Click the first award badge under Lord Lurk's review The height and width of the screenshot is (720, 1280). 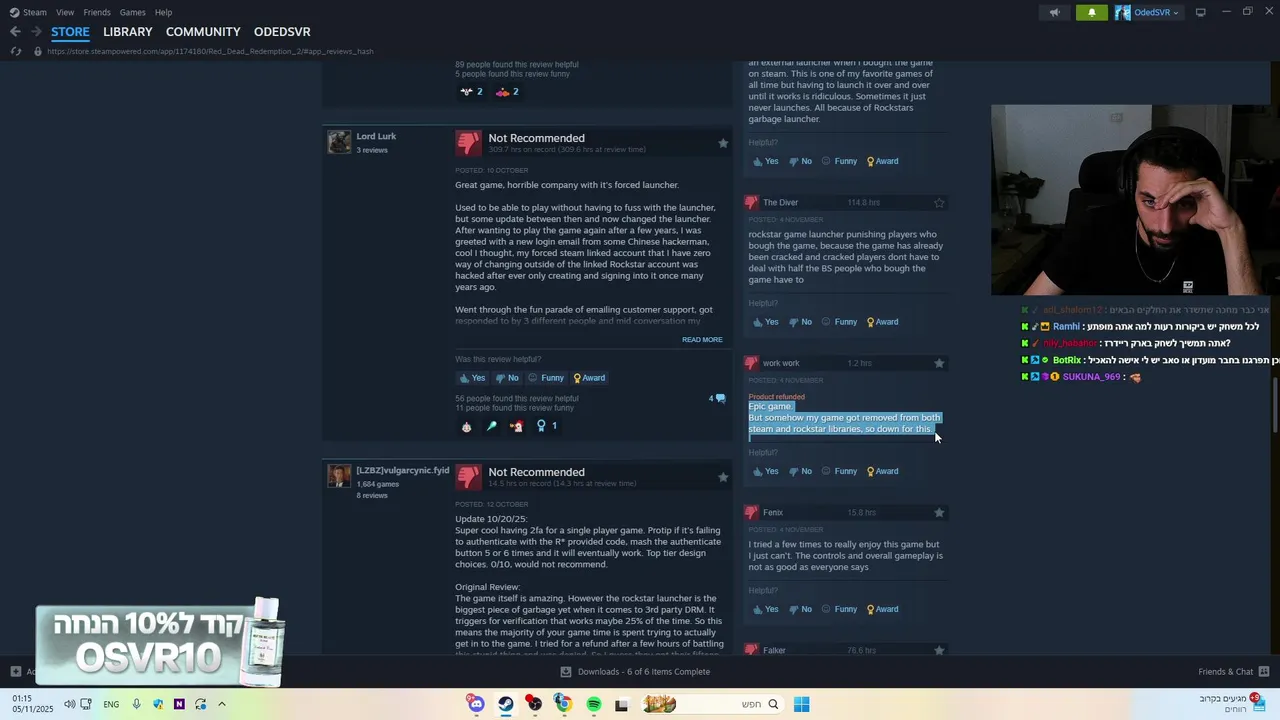point(466,426)
